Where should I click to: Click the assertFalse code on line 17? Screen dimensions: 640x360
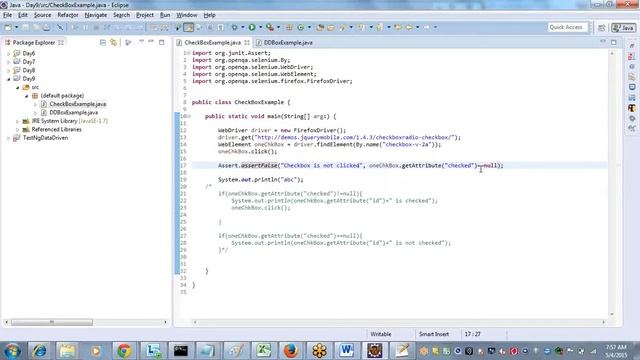point(259,165)
